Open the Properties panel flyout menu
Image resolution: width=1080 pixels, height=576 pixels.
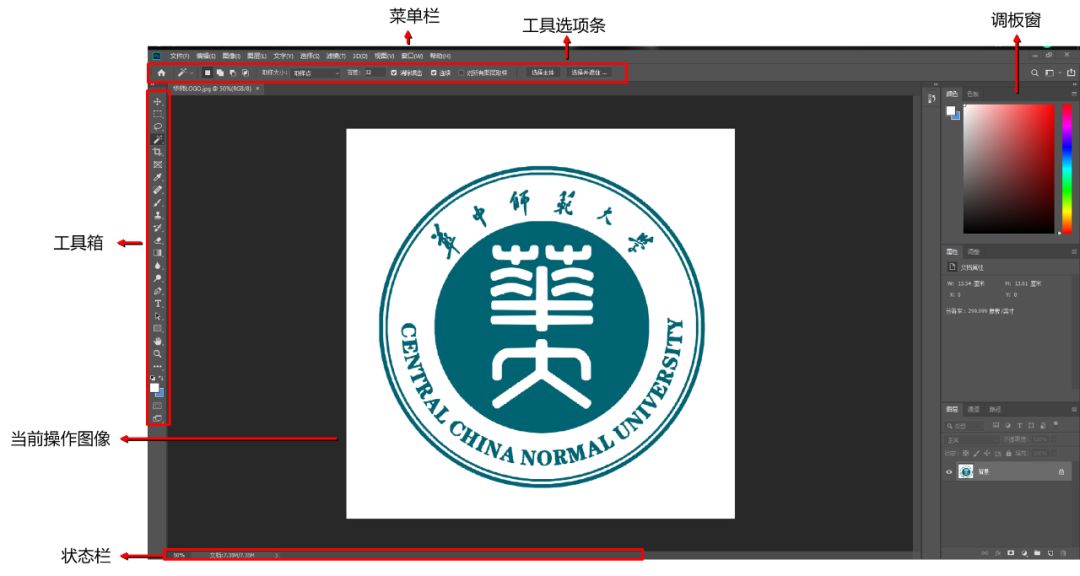1074,251
